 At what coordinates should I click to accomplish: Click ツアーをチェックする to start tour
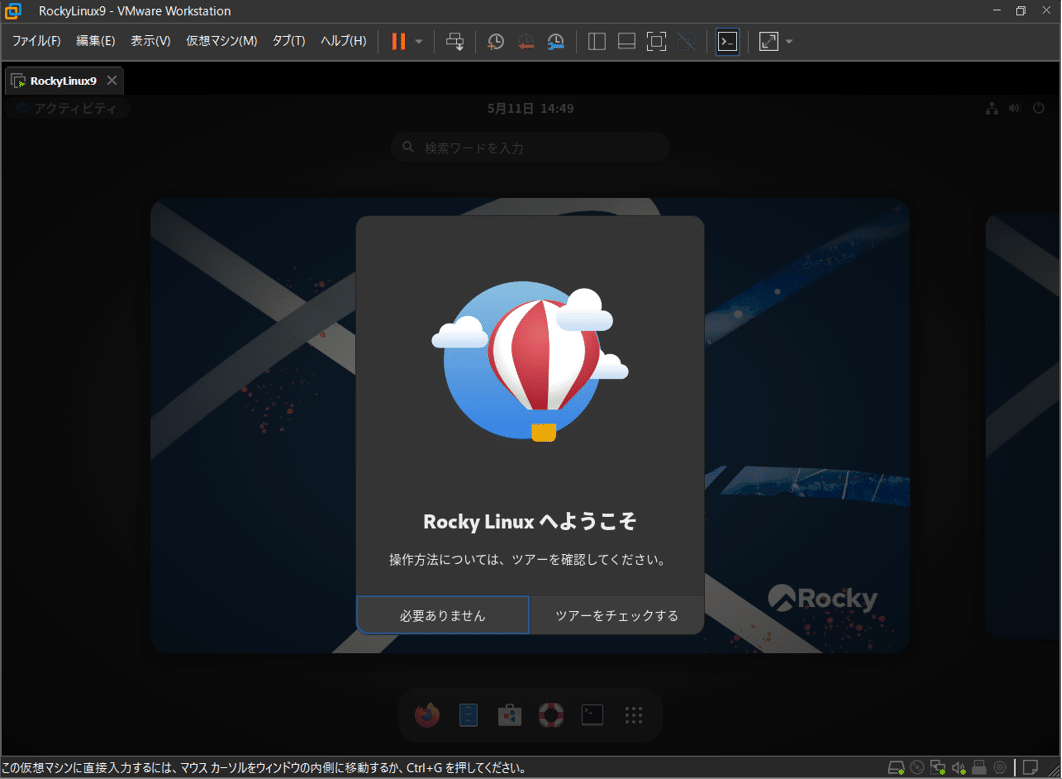[617, 615]
